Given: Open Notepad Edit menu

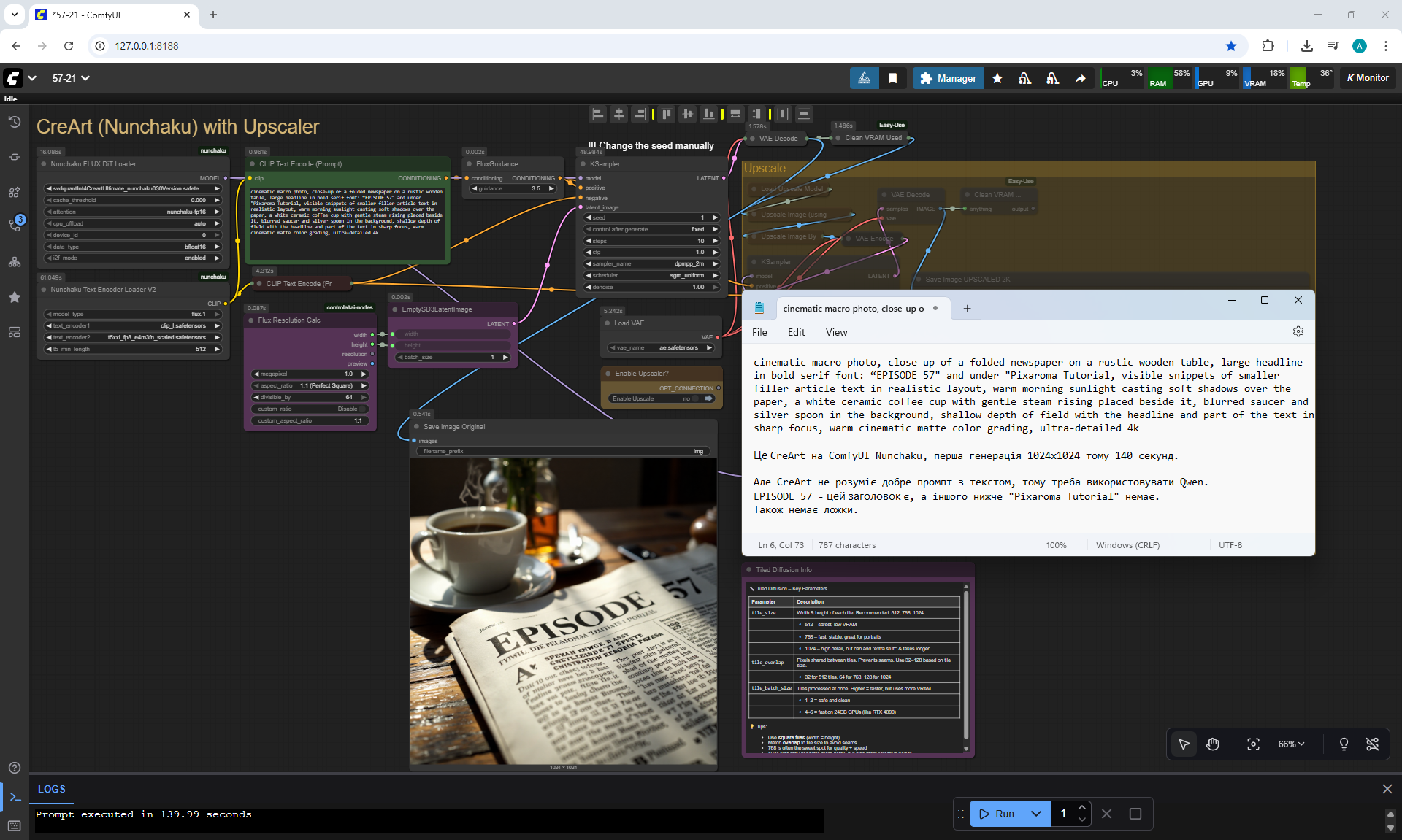Looking at the screenshot, I should click(x=796, y=332).
